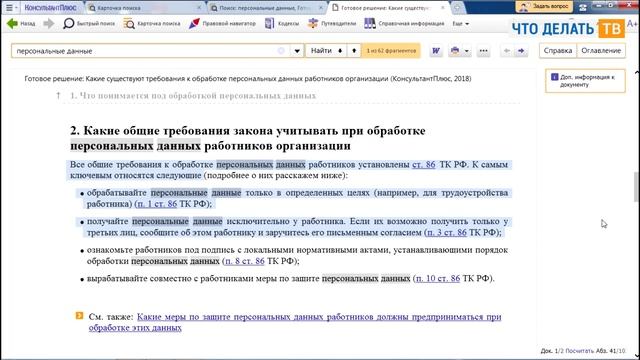Open the Справка tab
This screenshot has width=640, height=360.
point(558,51)
